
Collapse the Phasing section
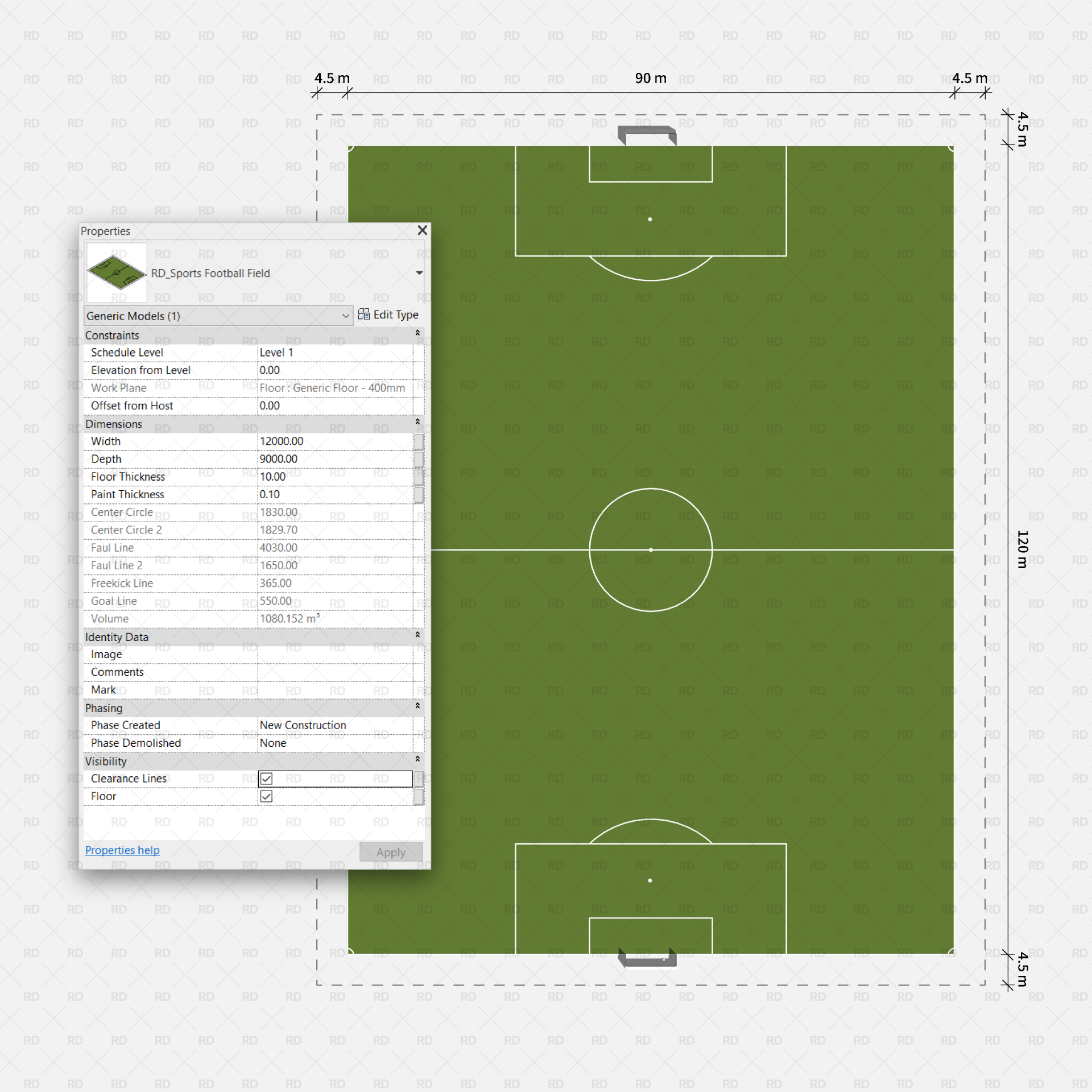(417, 706)
